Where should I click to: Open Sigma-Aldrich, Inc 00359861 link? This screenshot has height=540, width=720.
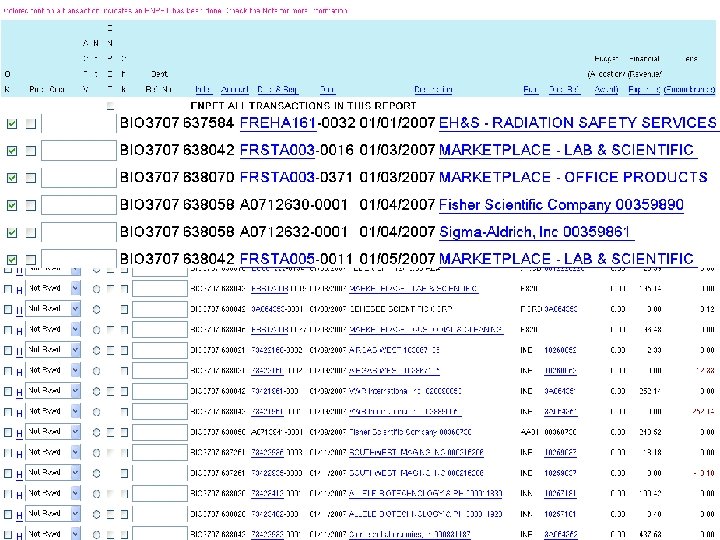[x=534, y=232]
